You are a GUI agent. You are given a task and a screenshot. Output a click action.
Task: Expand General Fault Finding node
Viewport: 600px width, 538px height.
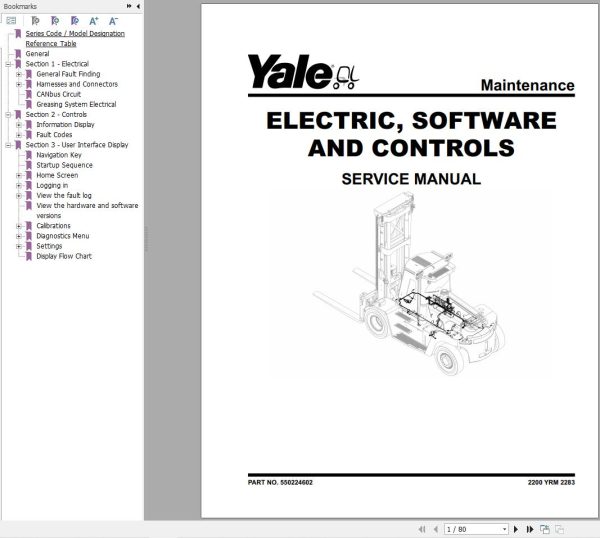19,74
